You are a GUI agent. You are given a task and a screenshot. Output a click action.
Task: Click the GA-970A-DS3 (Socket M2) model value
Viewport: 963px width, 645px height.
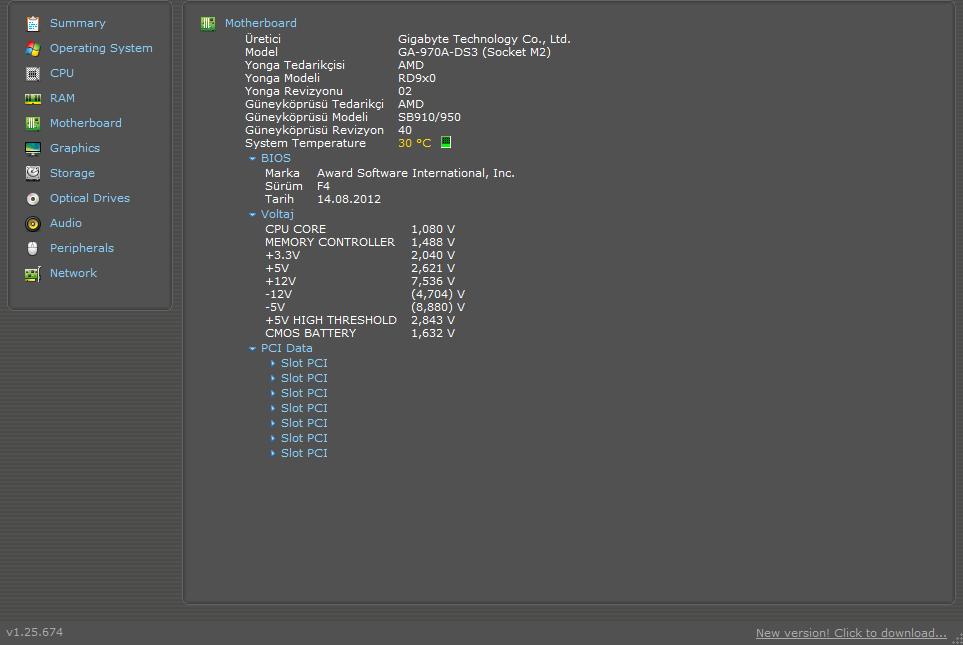click(x=474, y=52)
